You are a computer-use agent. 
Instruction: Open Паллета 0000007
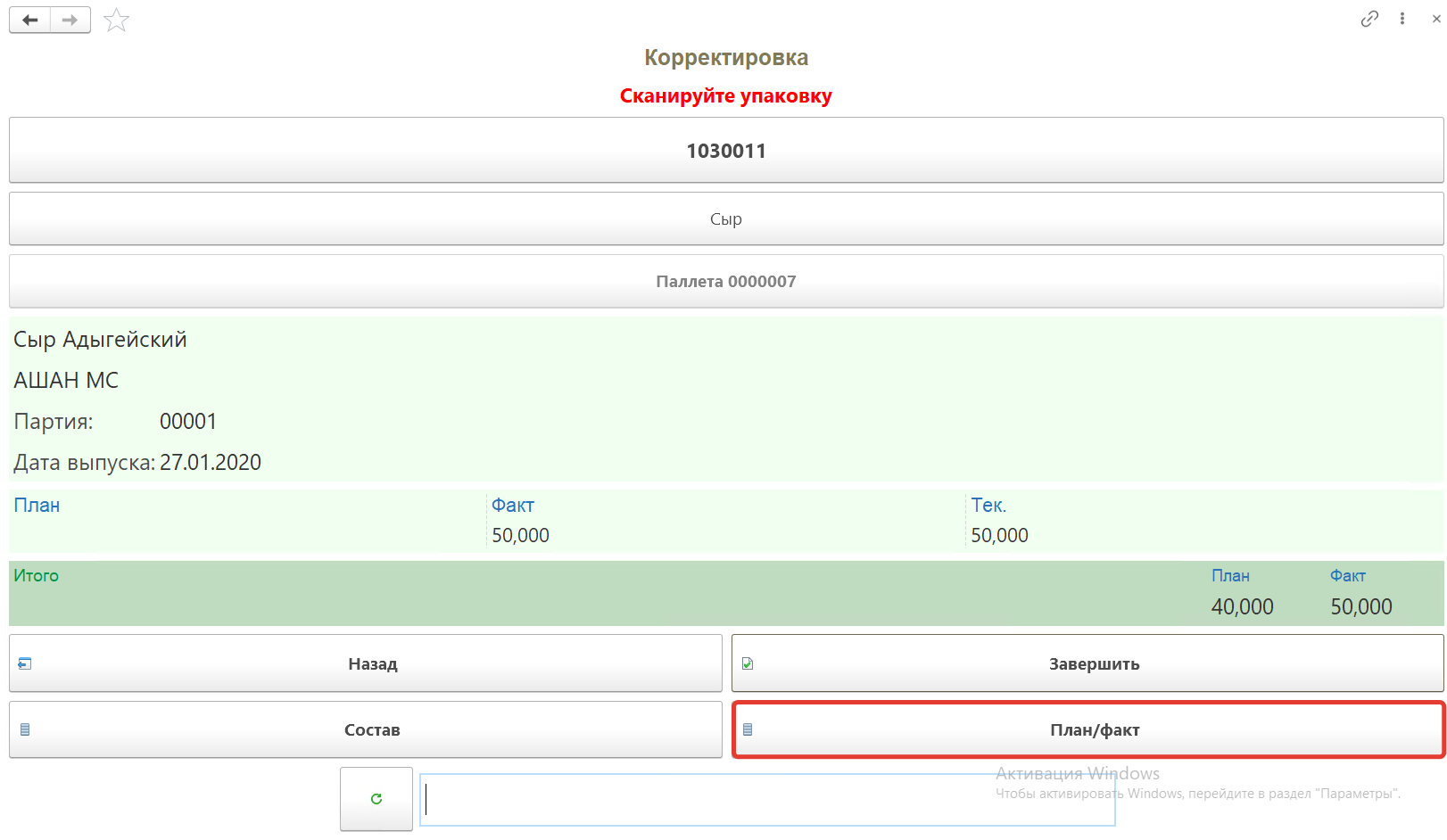click(x=726, y=282)
